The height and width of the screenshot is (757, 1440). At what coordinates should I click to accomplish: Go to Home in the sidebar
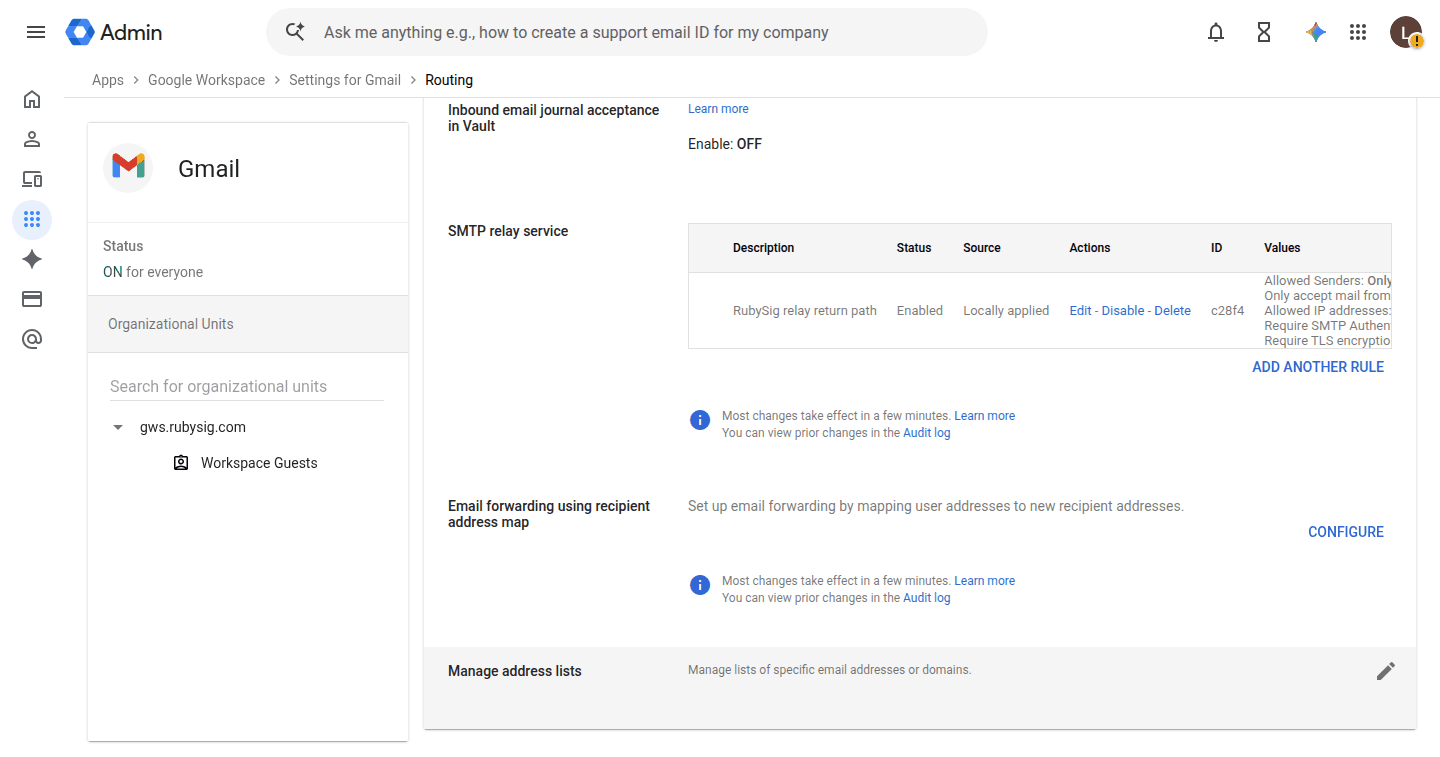coord(32,99)
